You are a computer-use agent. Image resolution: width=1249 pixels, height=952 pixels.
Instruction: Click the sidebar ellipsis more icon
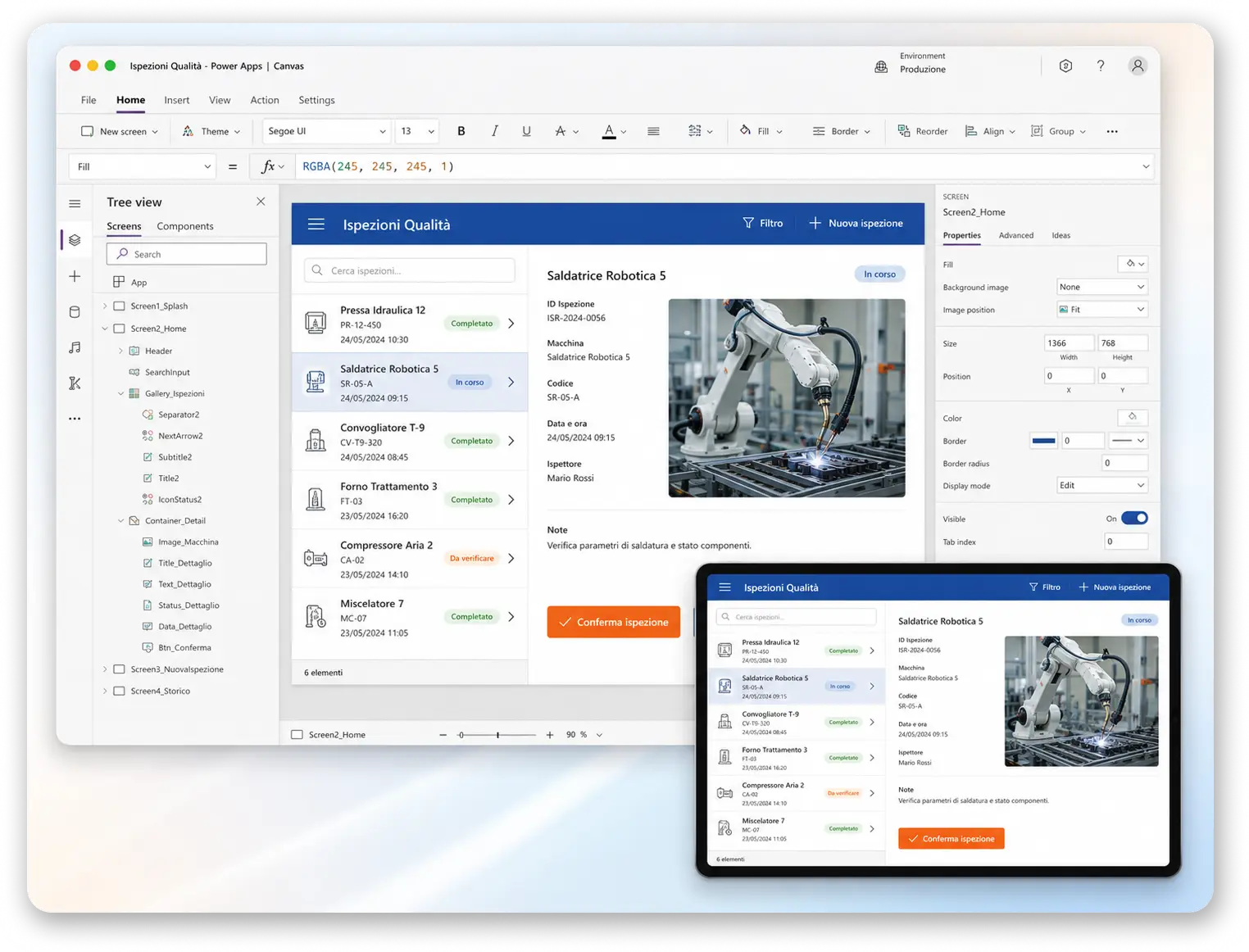tap(75, 419)
